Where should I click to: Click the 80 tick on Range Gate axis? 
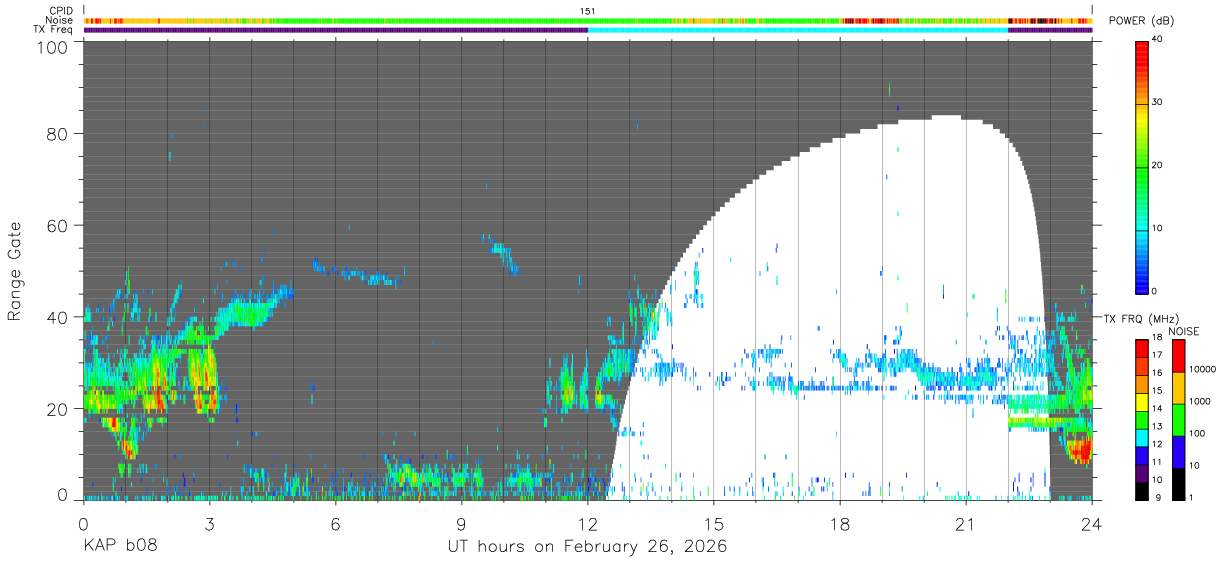click(x=59, y=133)
